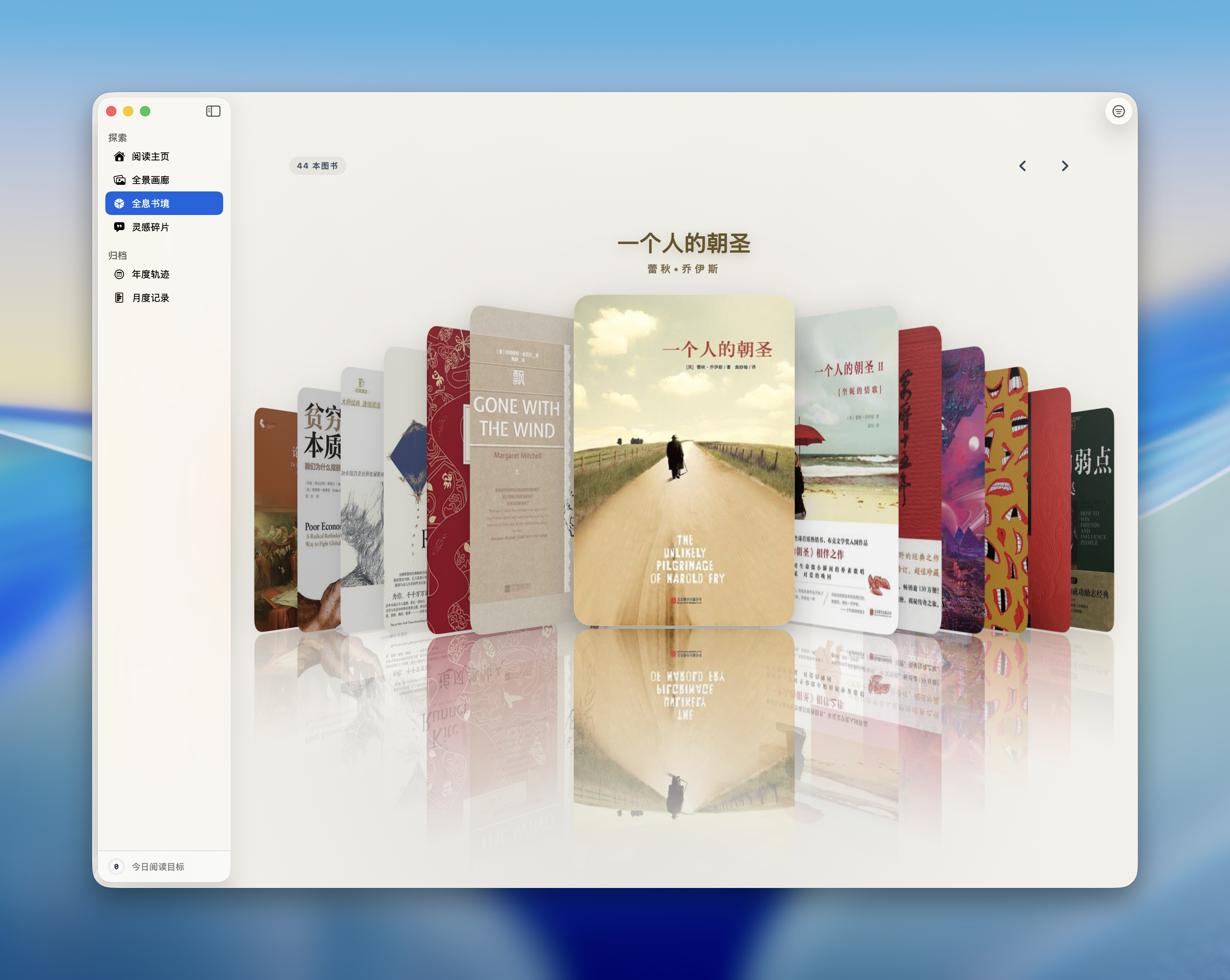Select the center 一个人的朝圣 book cover
Image resolution: width=1230 pixels, height=980 pixels.
click(684, 460)
